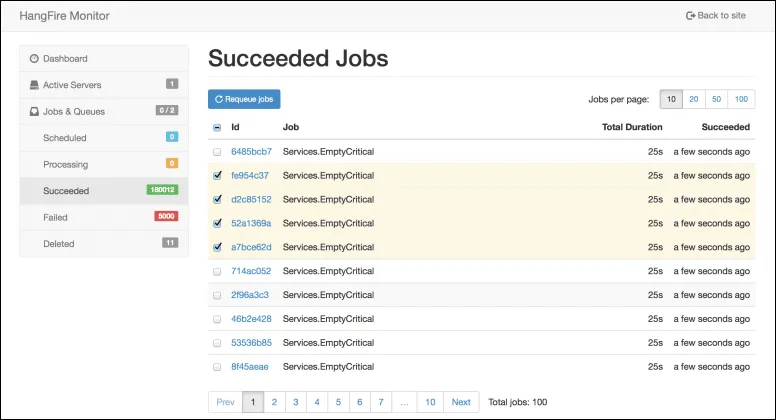The image size is (776, 420).
Task: Check the box for job 6485bcb7
Action: (217, 152)
